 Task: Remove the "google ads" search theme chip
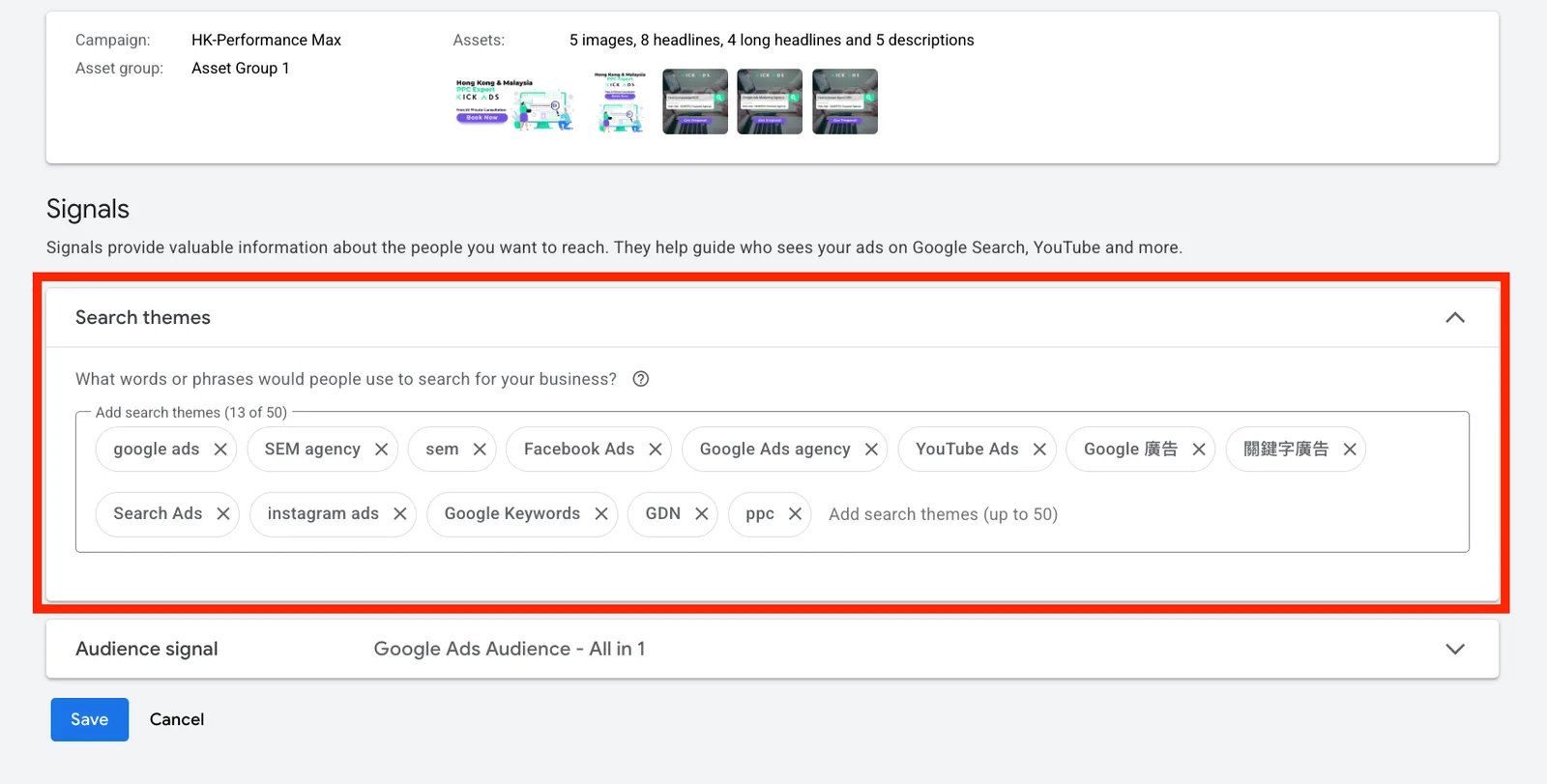click(220, 450)
